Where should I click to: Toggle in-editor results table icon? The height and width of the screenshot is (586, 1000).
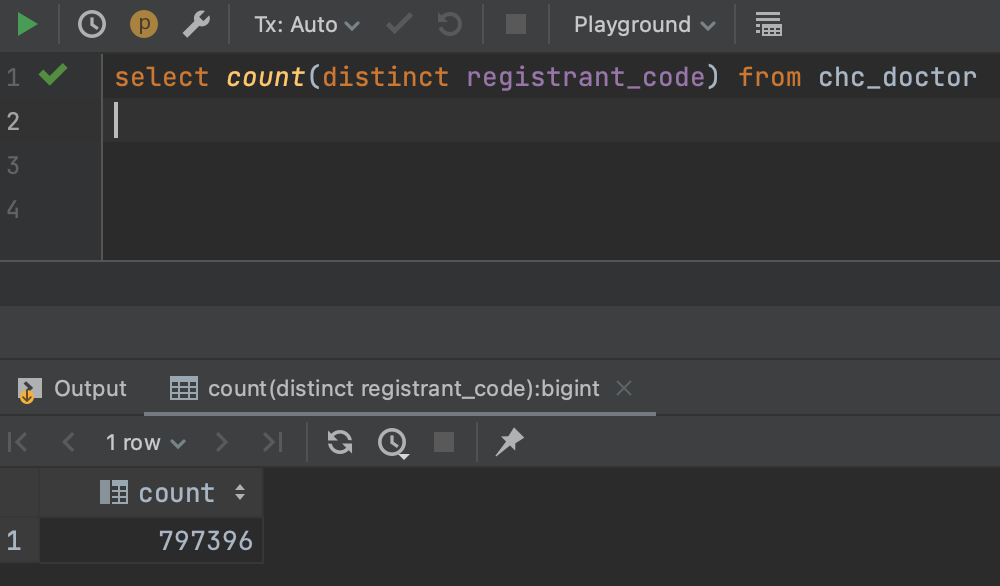pyautogui.click(x=768, y=25)
